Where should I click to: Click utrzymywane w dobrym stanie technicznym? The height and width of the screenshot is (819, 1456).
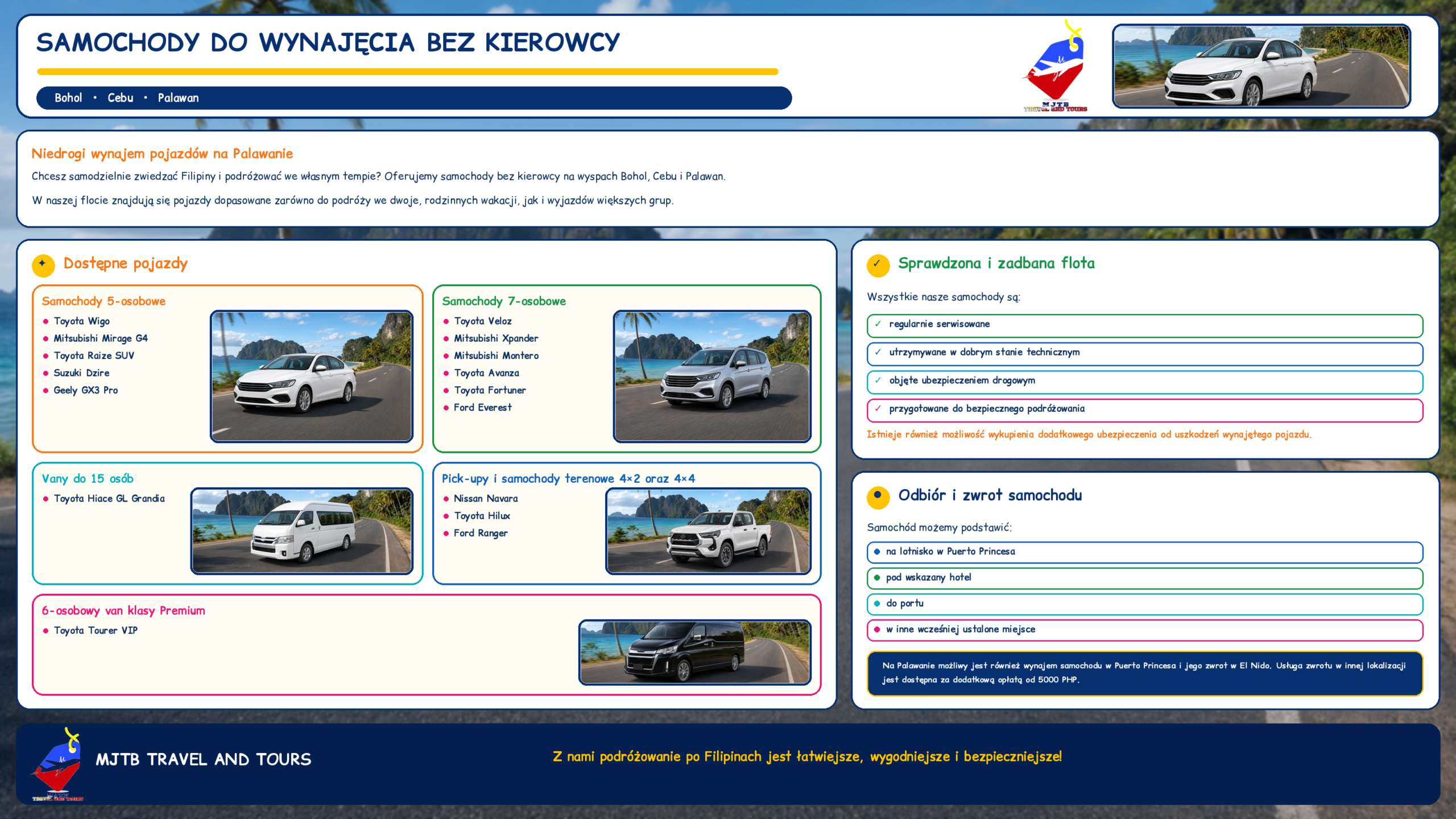1145,353
